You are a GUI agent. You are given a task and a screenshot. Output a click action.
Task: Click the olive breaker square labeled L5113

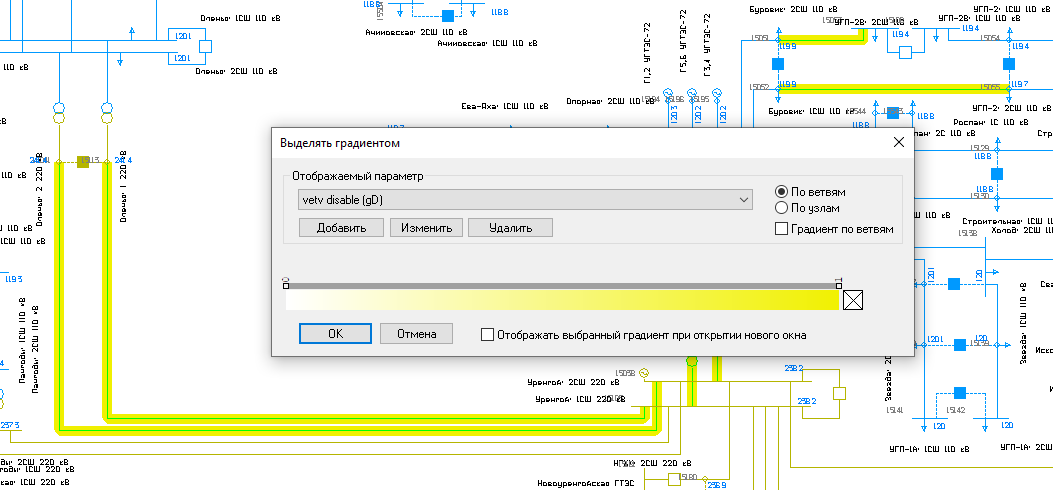click(84, 160)
